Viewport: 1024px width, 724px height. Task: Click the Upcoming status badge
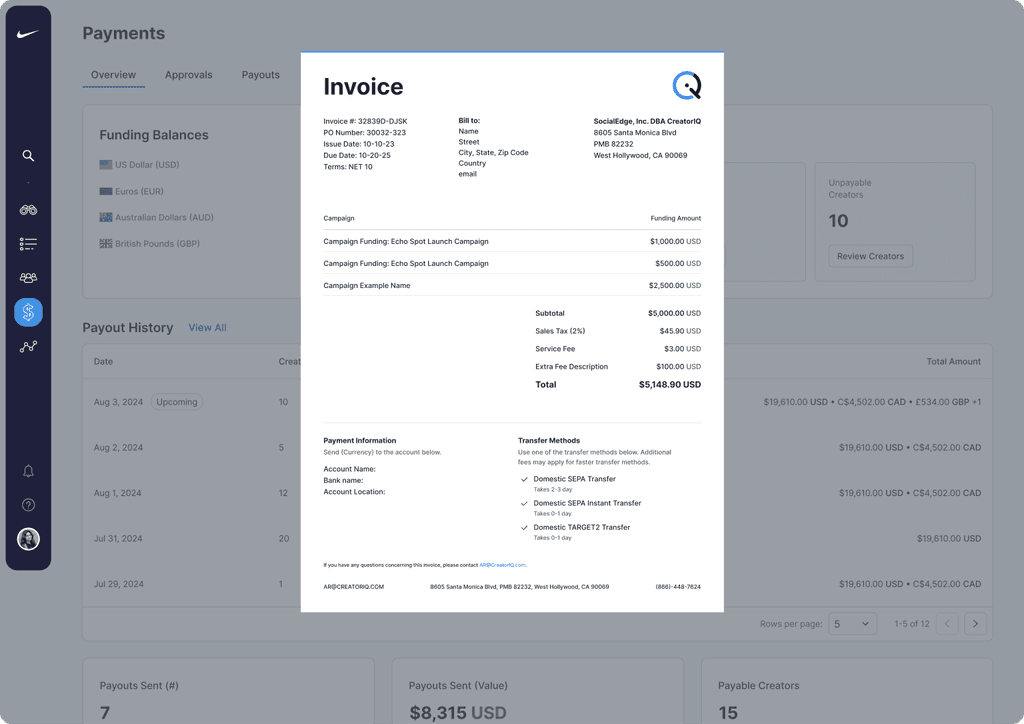click(177, 402)
